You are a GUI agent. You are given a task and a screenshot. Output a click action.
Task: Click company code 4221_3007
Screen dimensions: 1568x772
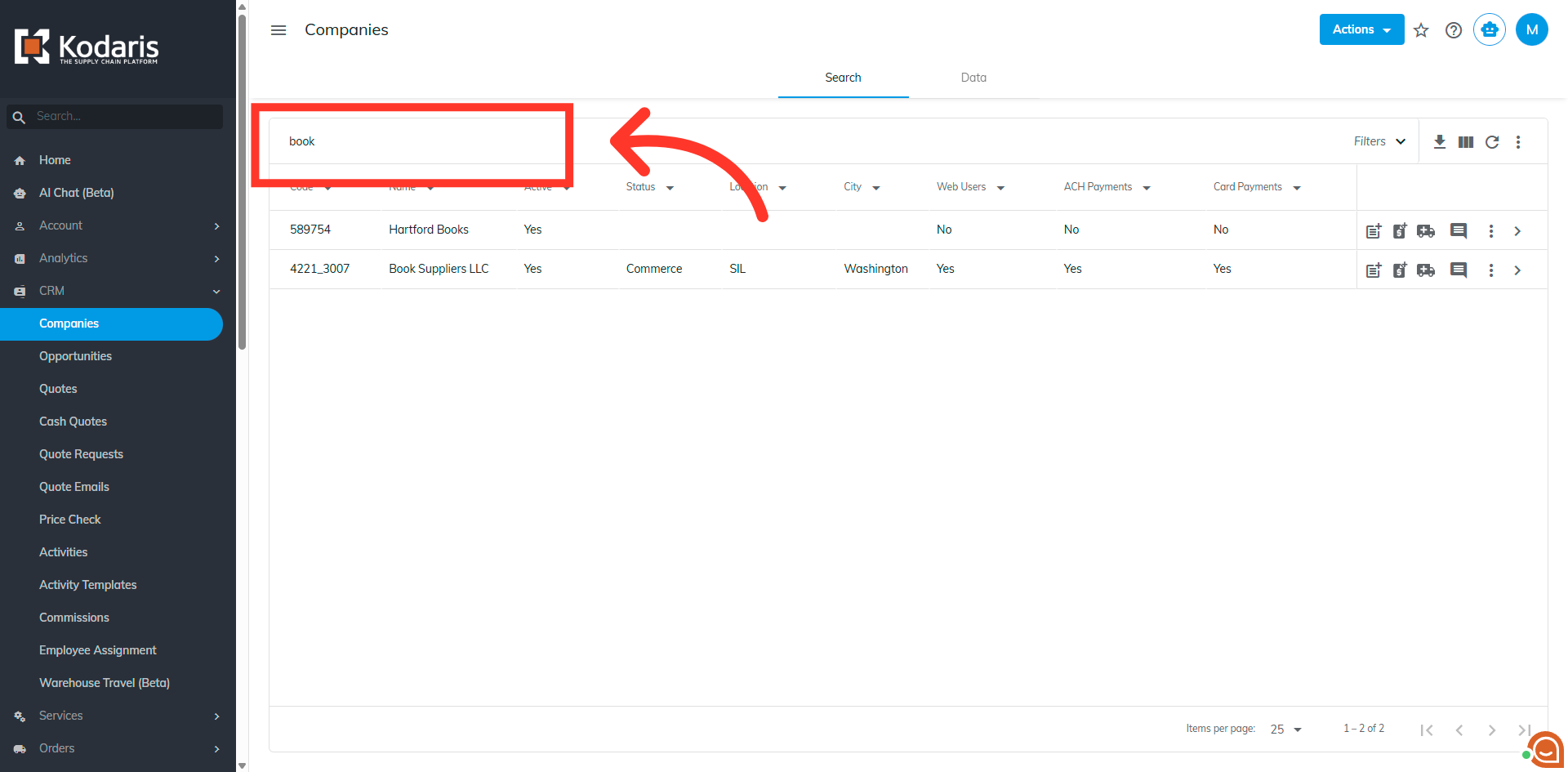(x=319, y=269)
